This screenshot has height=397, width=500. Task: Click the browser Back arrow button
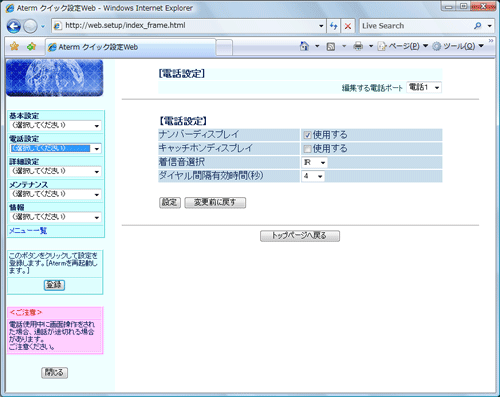click(14, 26)
